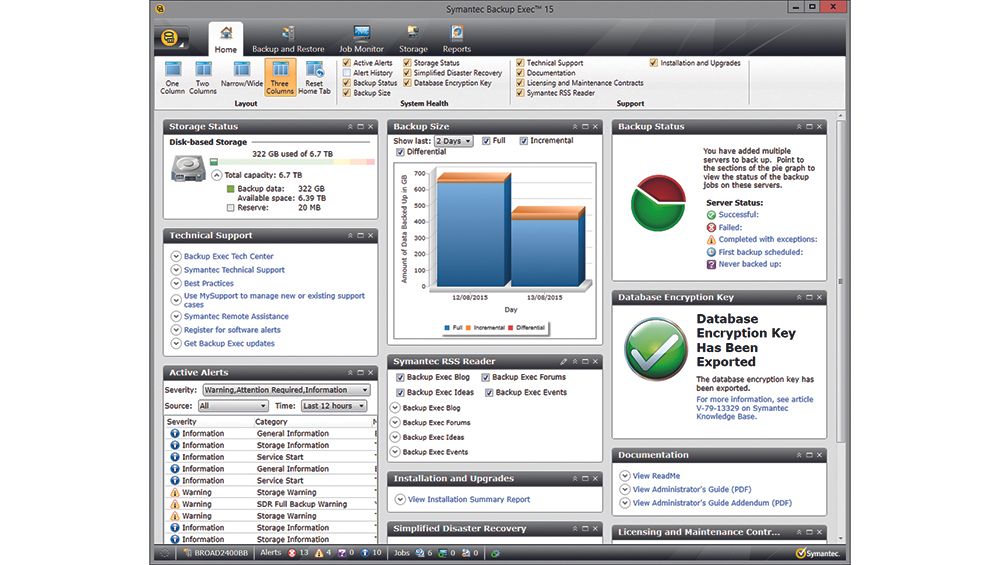Toggle Database Encryption Key checkbox

tap(407, 83)
